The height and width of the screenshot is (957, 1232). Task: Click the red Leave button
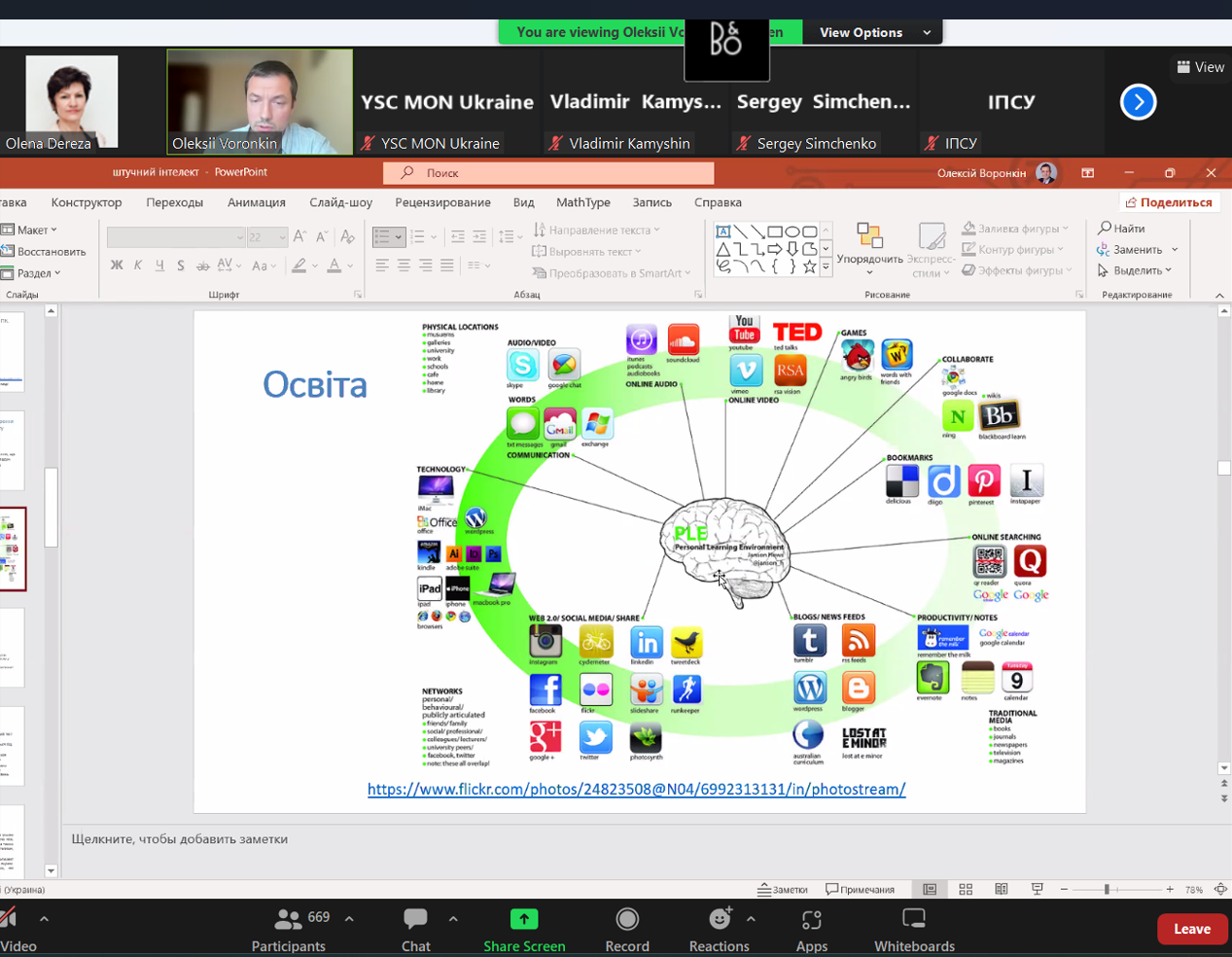tap(1190, 929)
